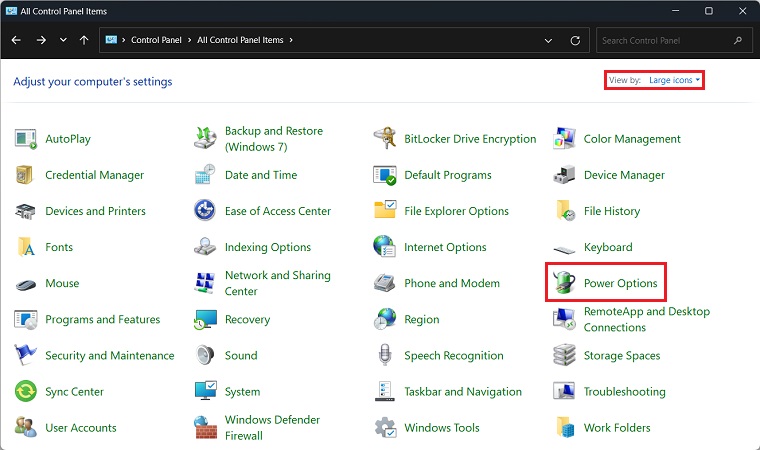Go up one level with Up arrow
The image size is (760, 450).
84,40
